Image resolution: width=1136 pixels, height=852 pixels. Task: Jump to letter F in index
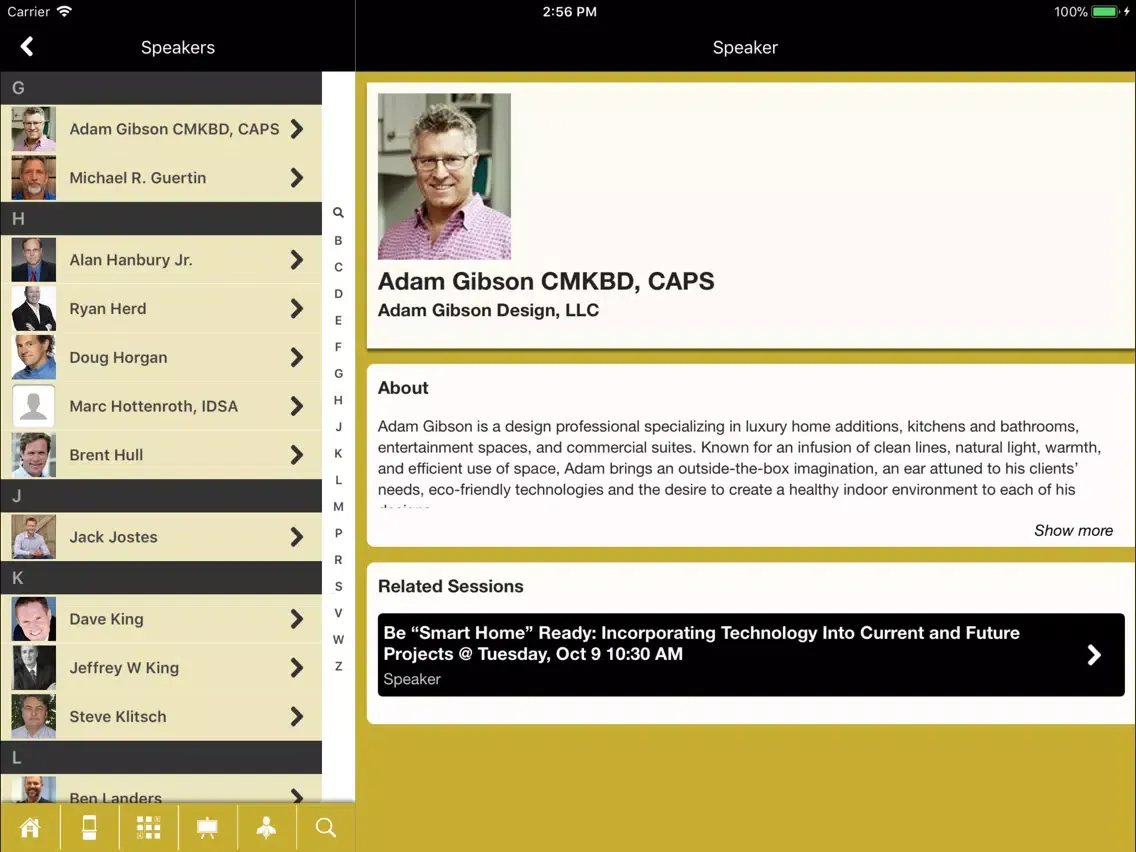click(x=338, y=347)
